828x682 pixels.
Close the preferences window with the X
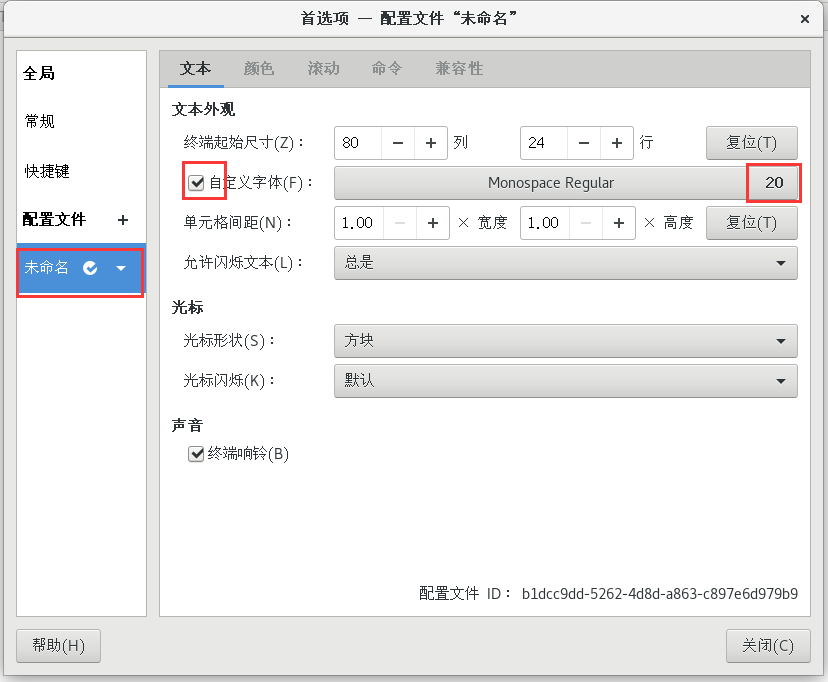point(805,19)
